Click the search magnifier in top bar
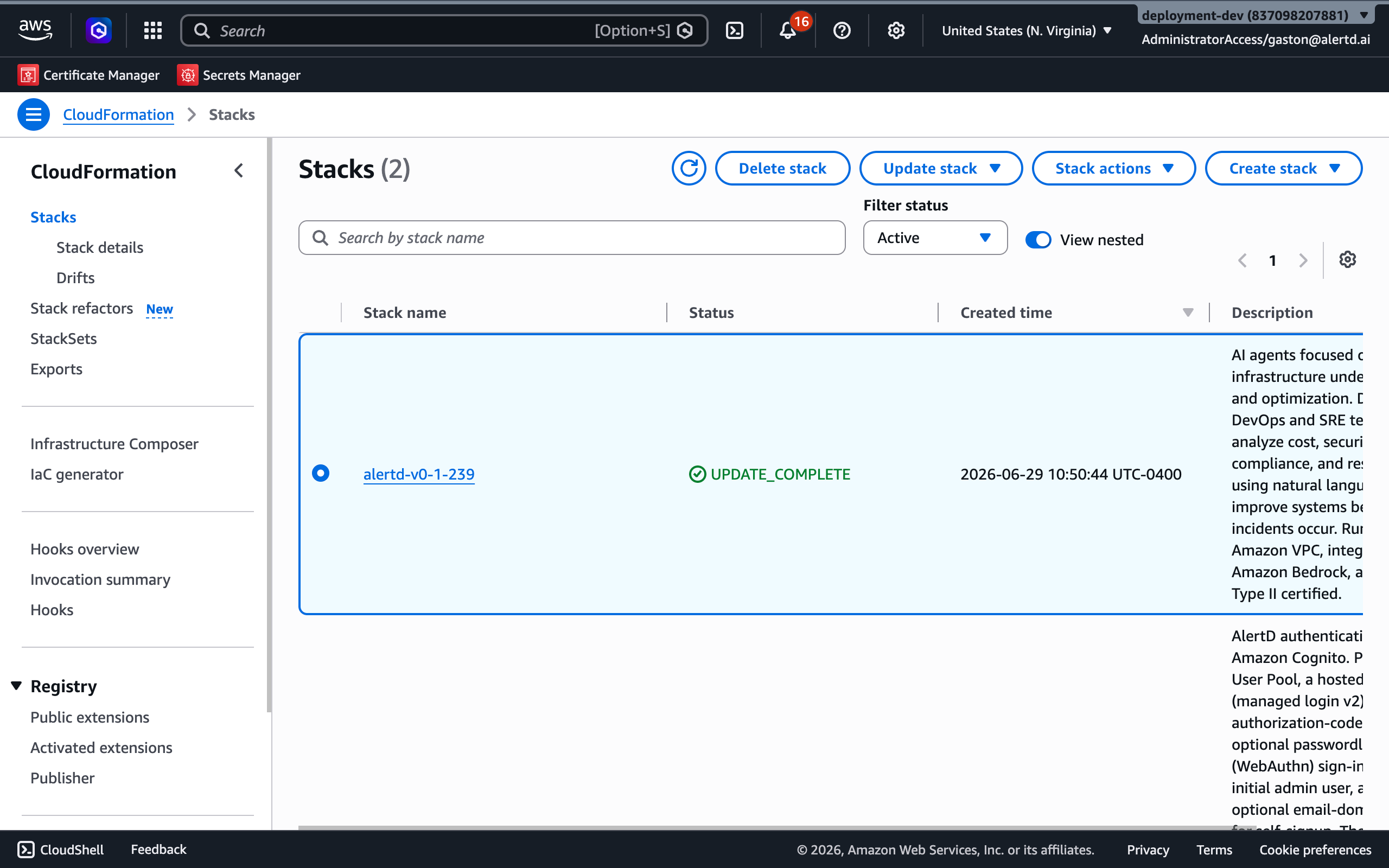 [x=202, y=30]
